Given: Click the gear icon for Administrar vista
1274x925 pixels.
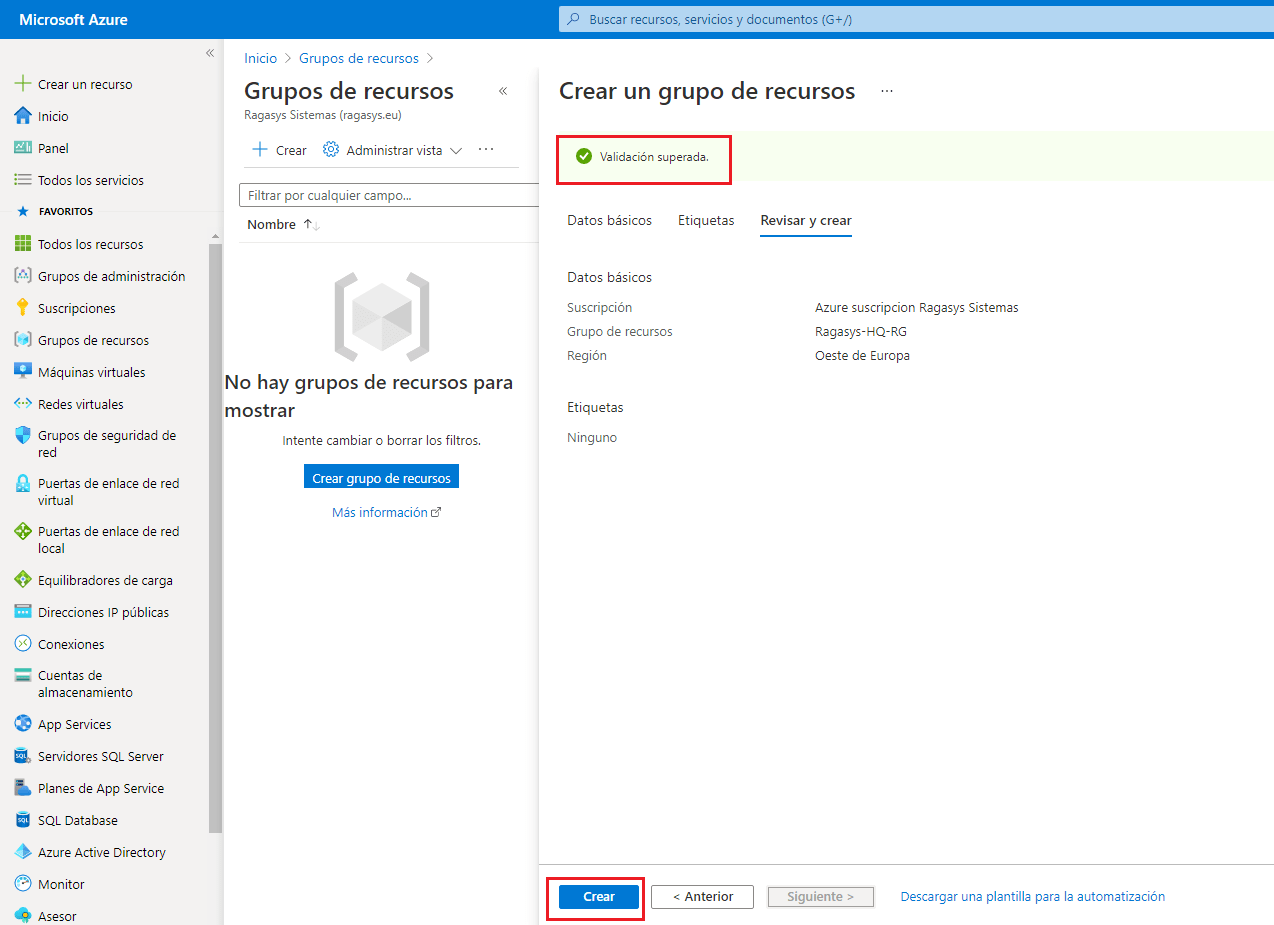Looking at the screenshot, I should coord(331,150).
